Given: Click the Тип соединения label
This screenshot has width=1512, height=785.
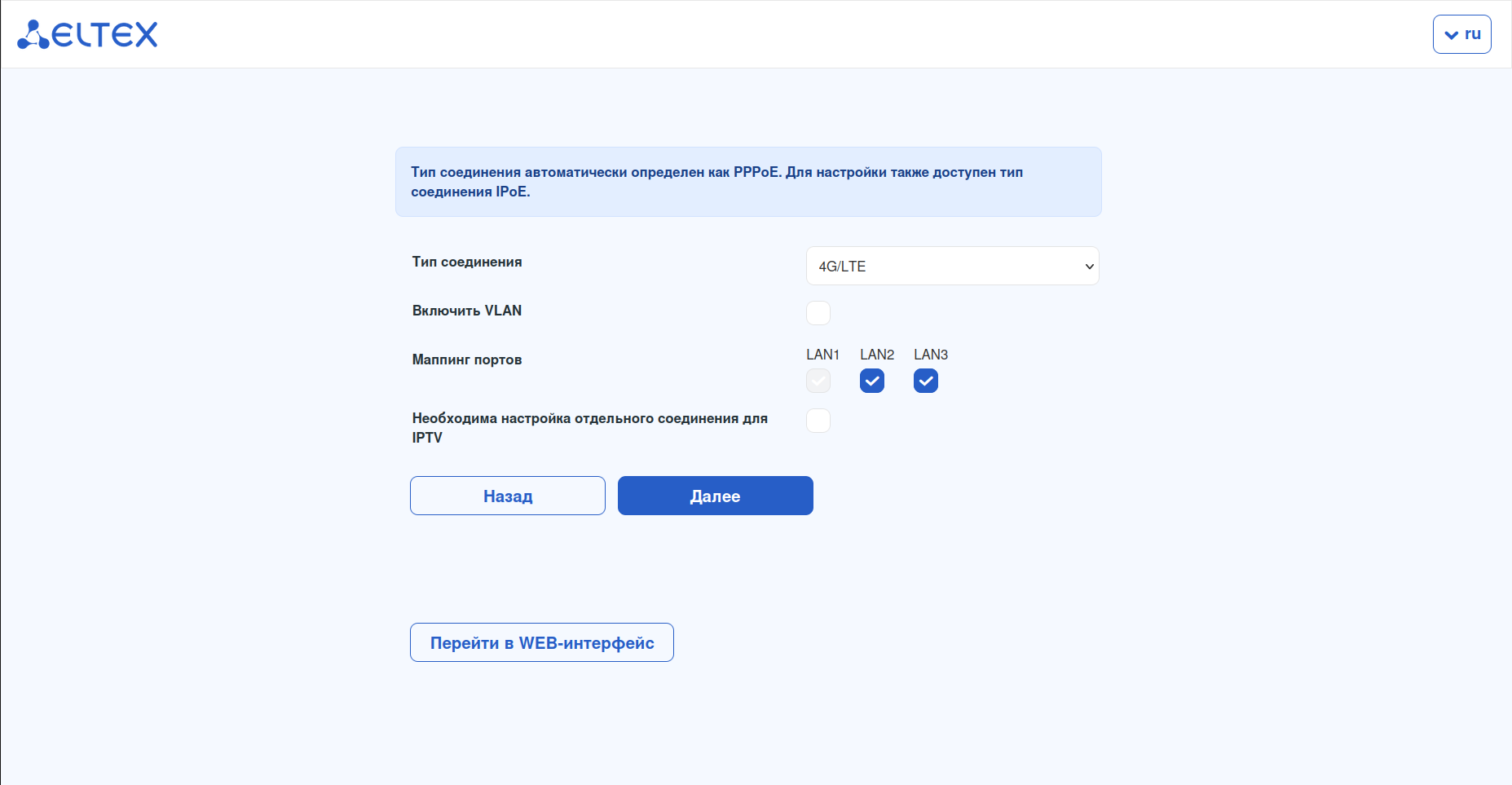Looking at the screenshot, I should 467,262.
